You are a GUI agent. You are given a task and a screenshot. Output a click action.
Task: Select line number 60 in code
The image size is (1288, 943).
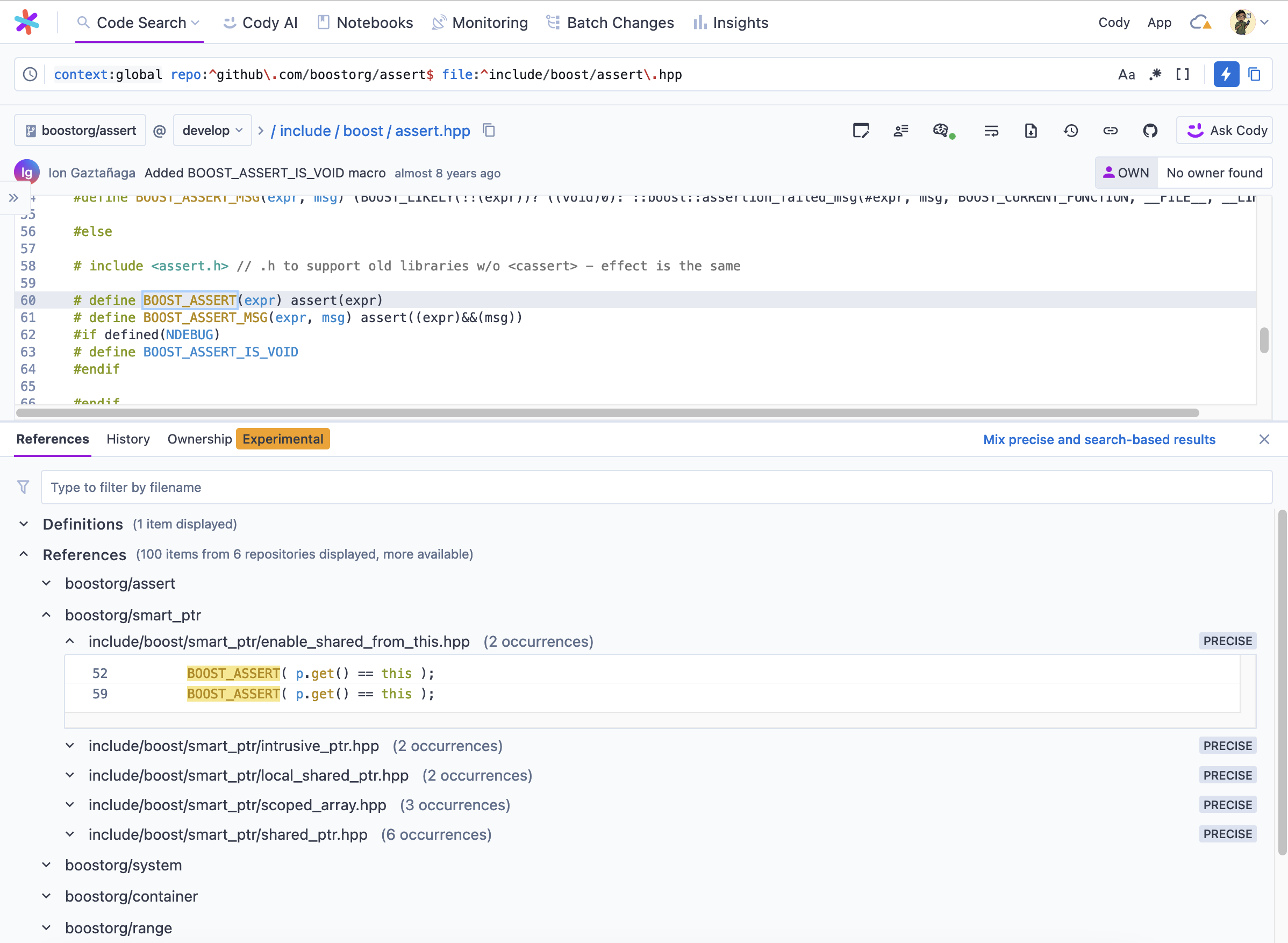[28, 299]
